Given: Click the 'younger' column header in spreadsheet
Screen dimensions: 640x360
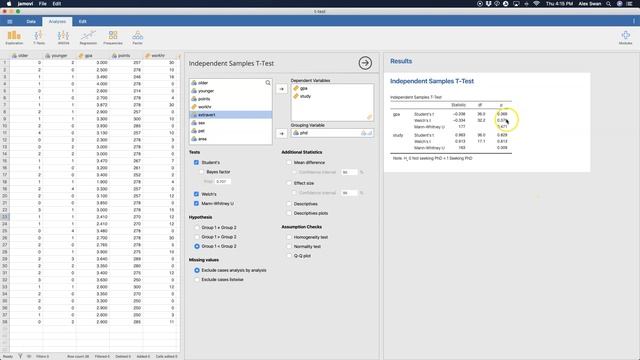Looking at the screenshot, I should pos(59,56).
